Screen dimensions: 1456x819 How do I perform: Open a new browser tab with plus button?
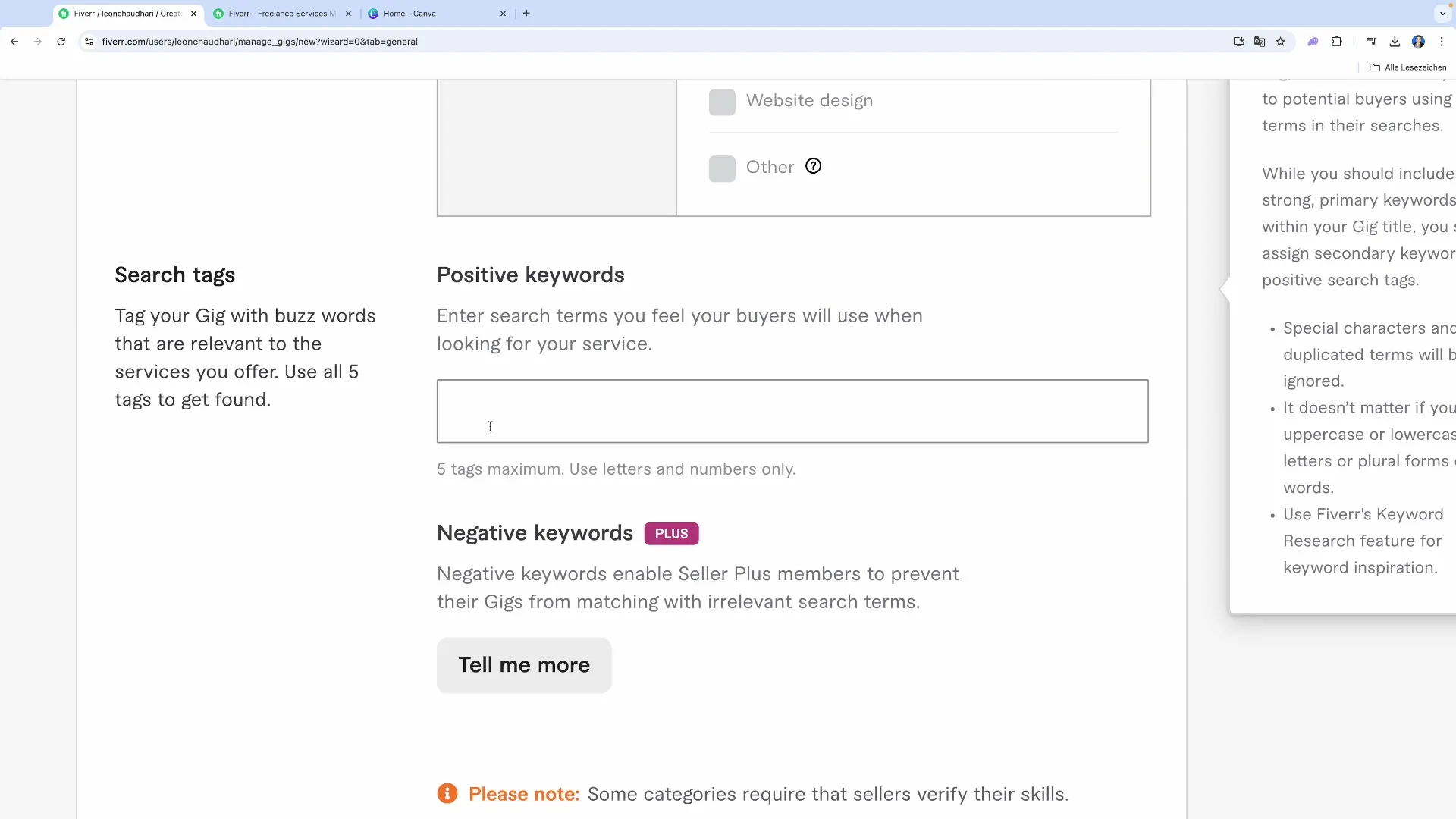coord(526,13)
